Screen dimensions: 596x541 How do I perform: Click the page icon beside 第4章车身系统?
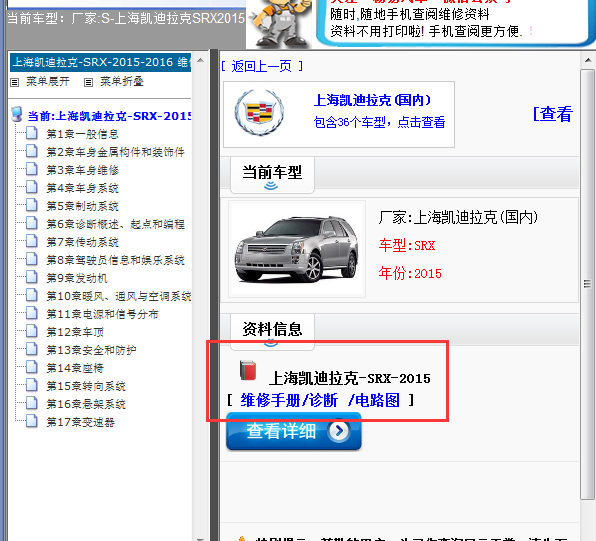(32, 187)
